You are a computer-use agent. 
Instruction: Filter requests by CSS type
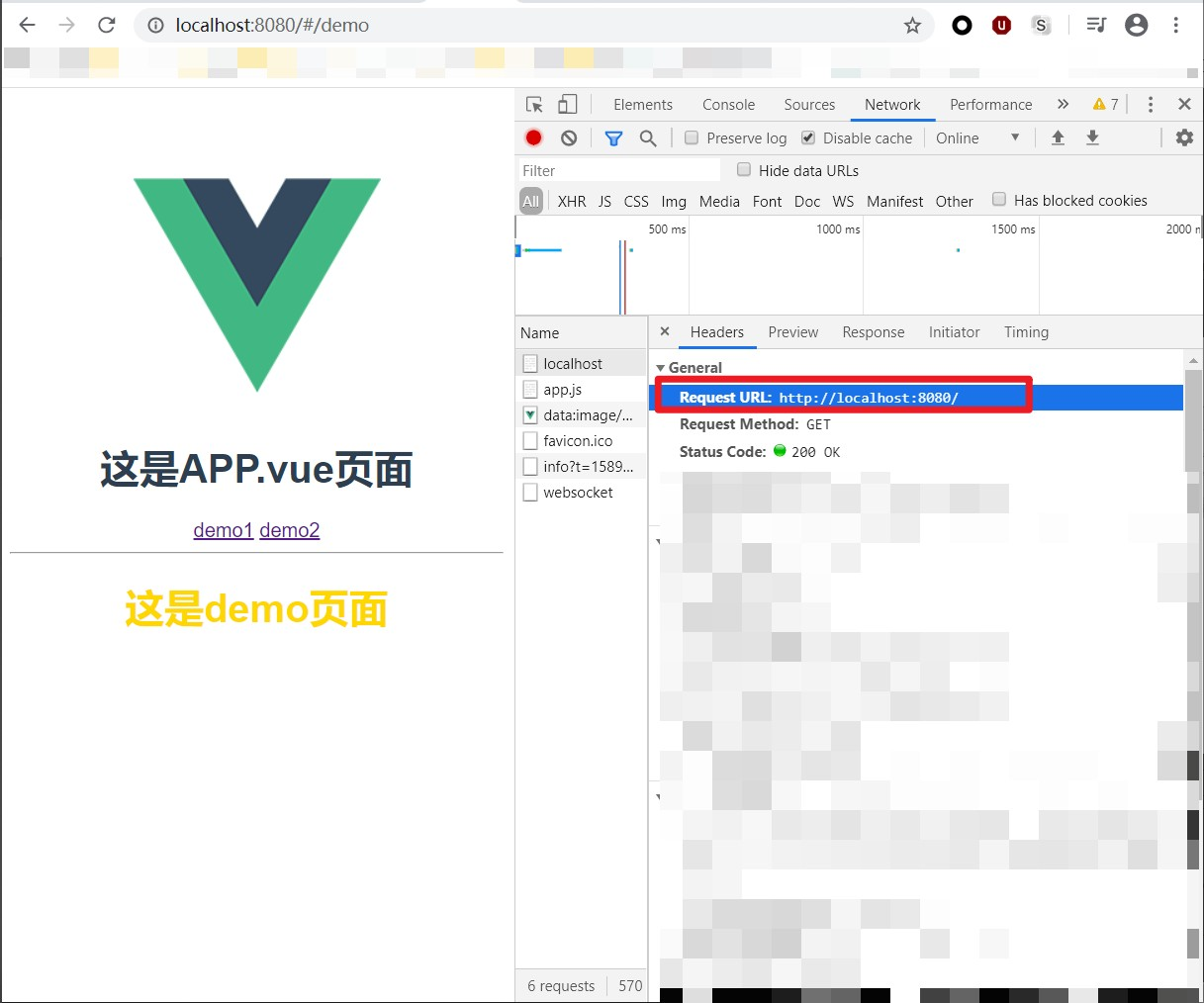pyautogui.click(x=636, y=201)
